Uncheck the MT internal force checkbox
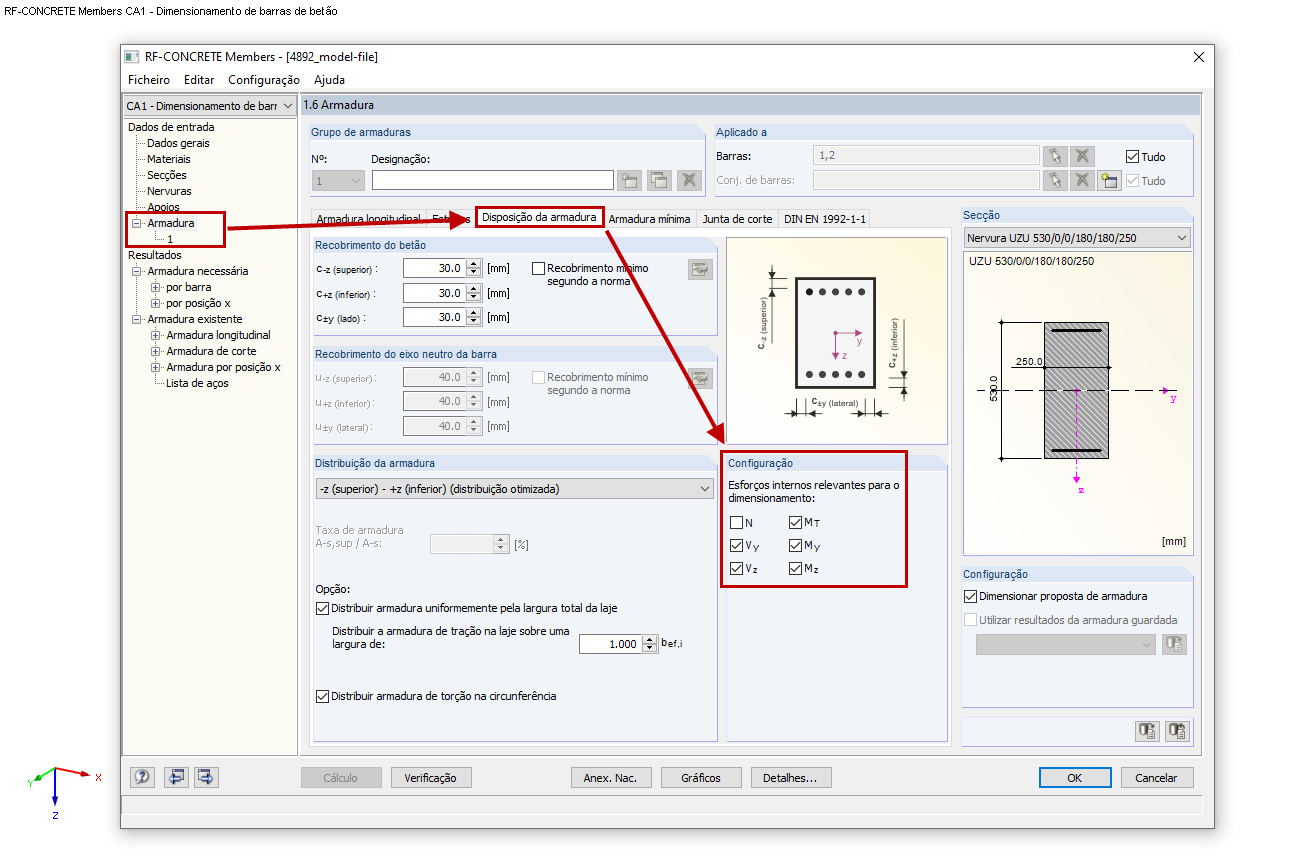The height and width of the screenshot is (862, 1307). [796, 523]
